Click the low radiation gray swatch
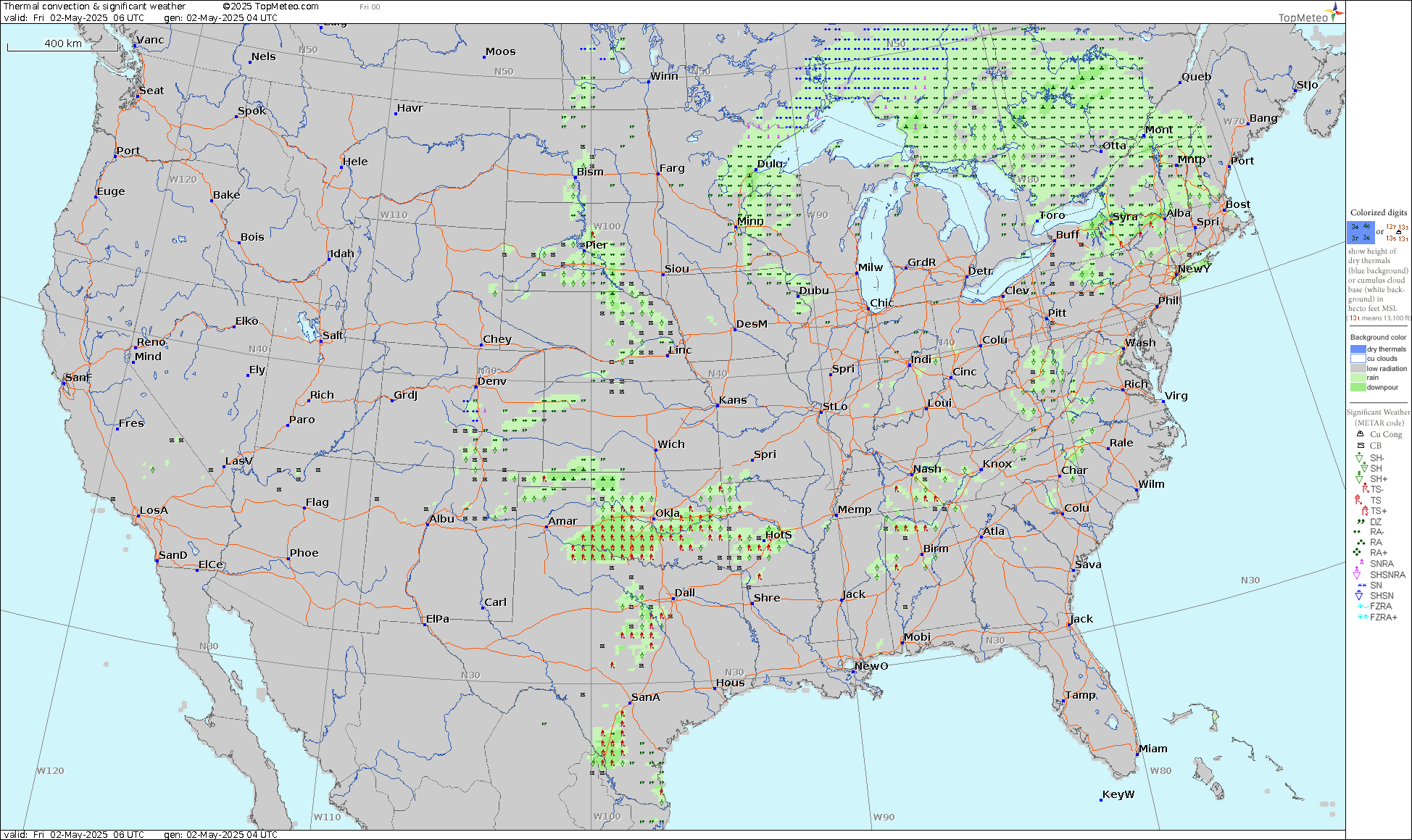 tap(1358, 368)
